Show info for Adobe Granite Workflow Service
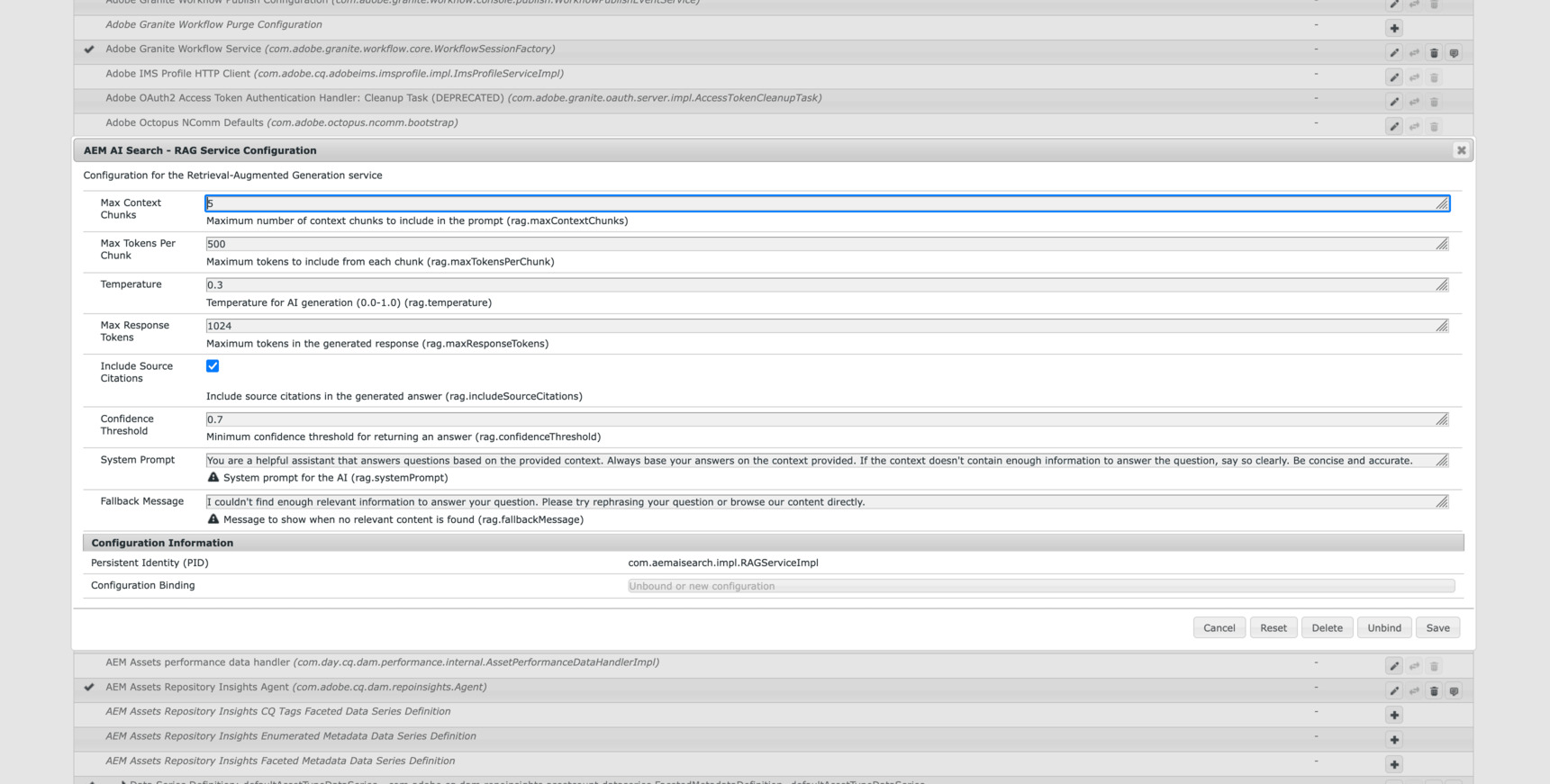 tap(1454, 53)
